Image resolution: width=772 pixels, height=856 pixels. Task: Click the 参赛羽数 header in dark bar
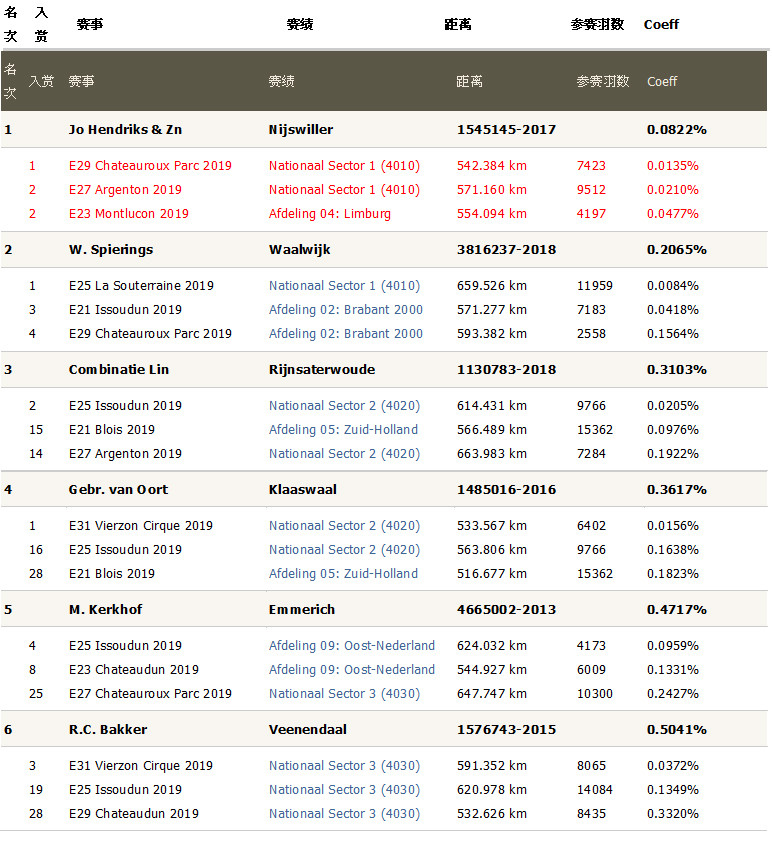pos(602,82)
